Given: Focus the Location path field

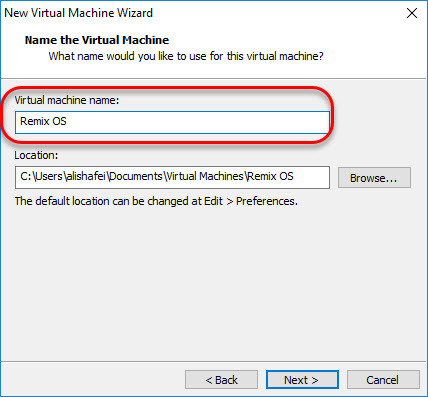Looking at the screenshot, I should tap(172, 177).
